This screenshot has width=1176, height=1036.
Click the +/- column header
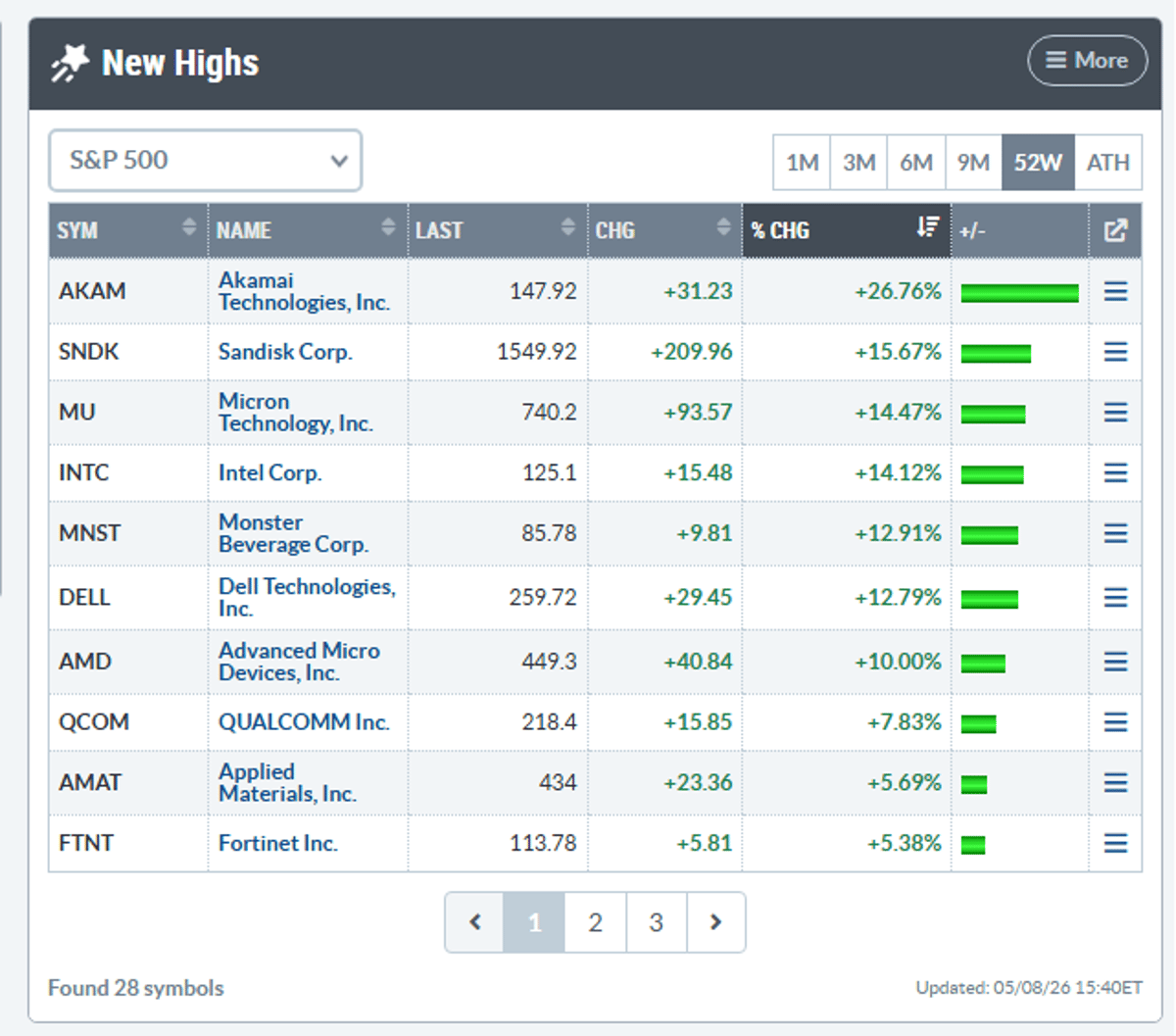(x=1019, y=230)
